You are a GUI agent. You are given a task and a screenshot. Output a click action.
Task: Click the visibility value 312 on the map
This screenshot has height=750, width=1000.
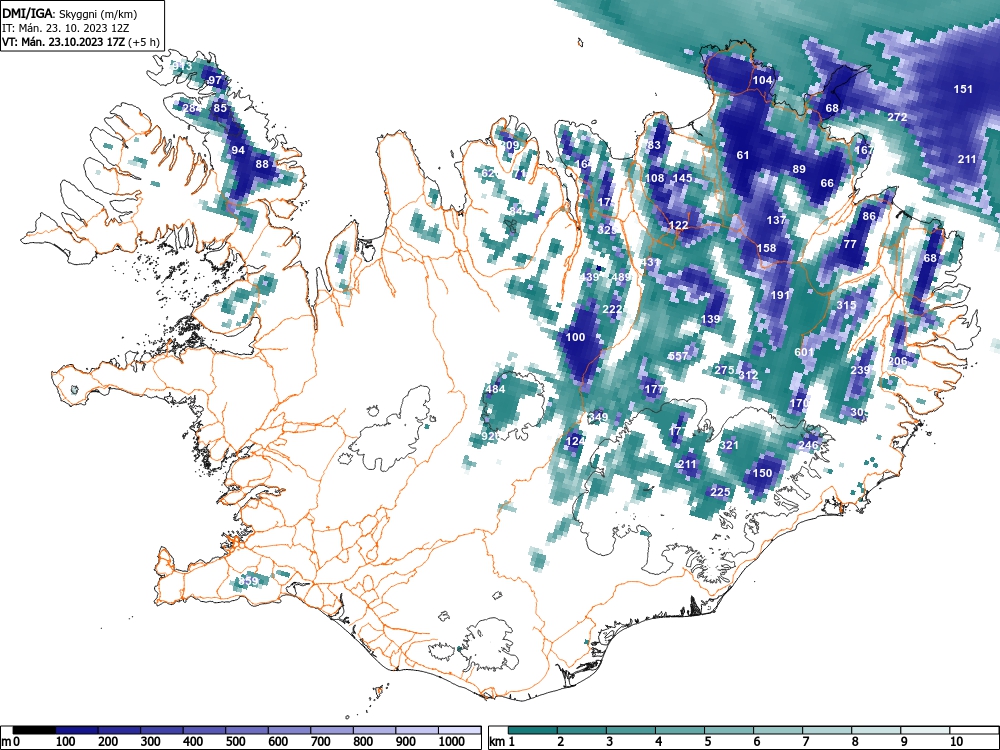point(748,374)
